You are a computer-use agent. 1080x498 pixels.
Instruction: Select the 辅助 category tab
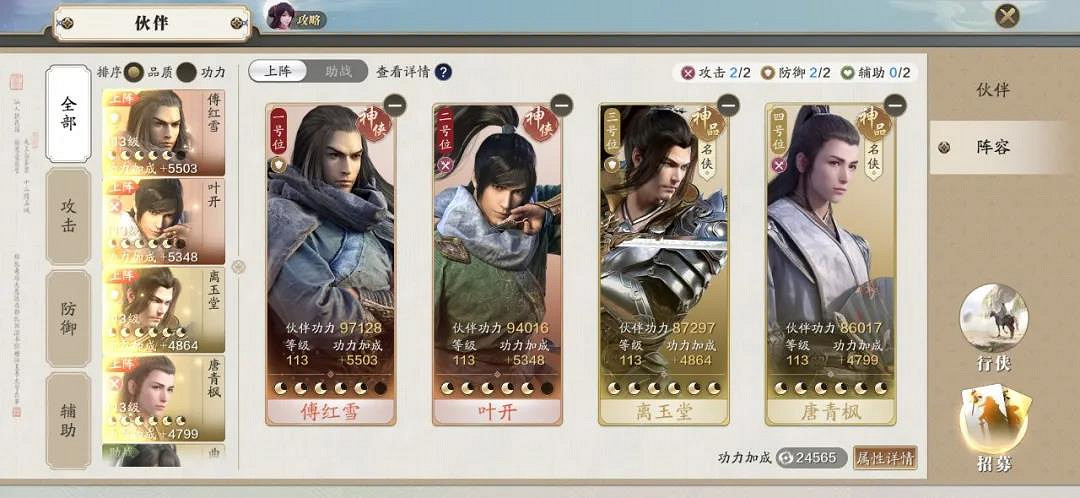tap(68, 421)
